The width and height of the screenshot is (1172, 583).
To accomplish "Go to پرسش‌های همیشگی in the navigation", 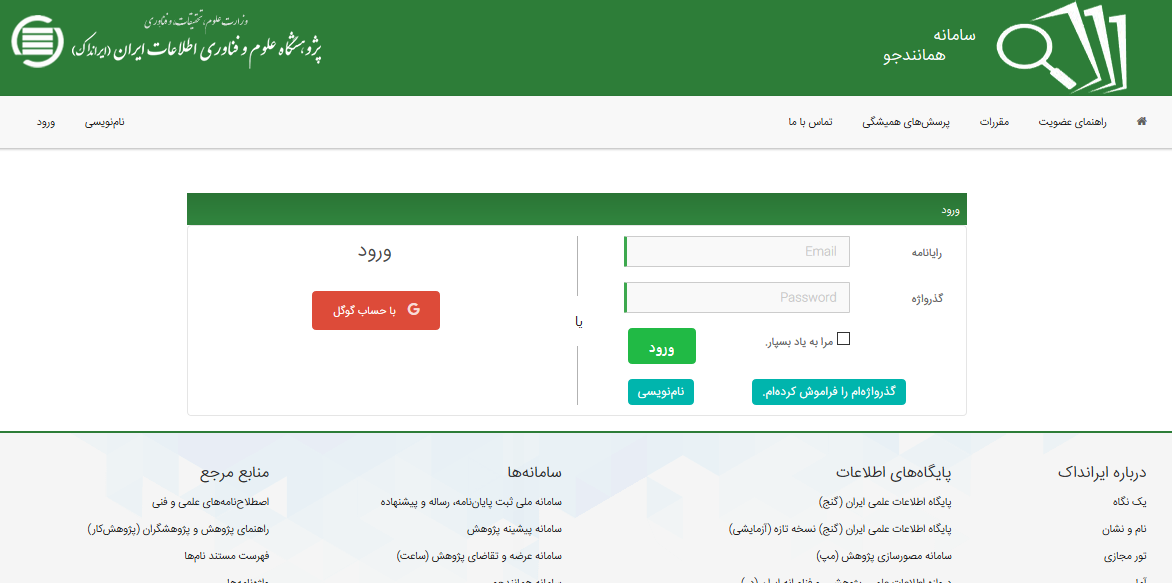I will 906,122.
